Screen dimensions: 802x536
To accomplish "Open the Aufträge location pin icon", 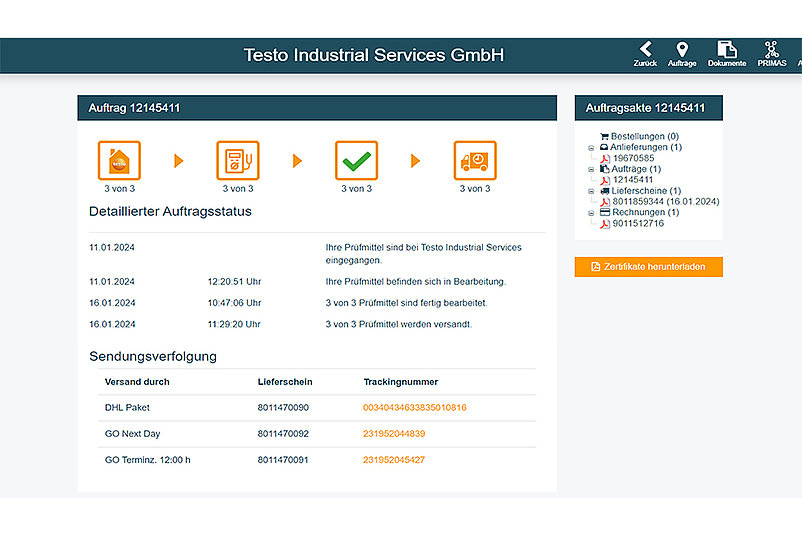I will tap(682, 50).
